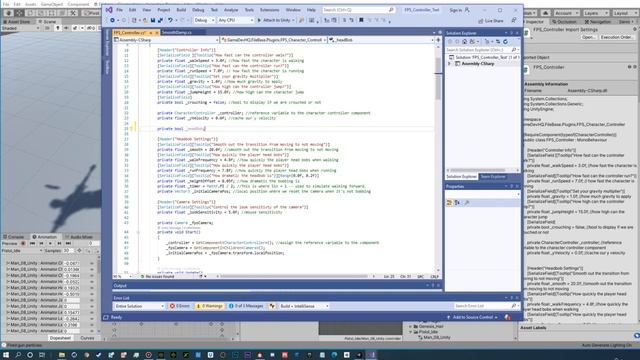This screenshot has width=640, height=360.
Task: Click the Task View icon on taskbar
Action: (x=42, y=355)
